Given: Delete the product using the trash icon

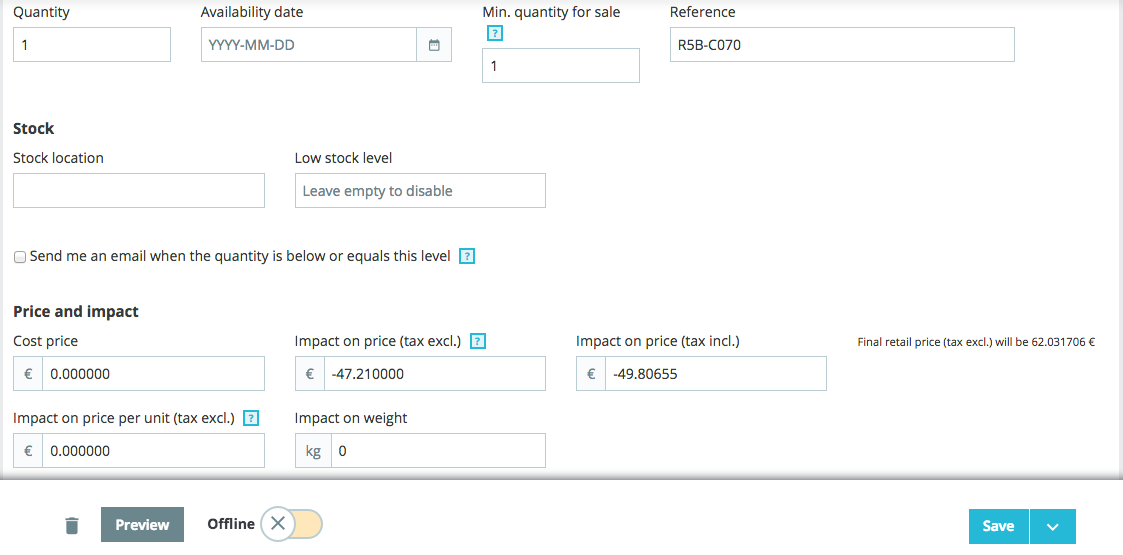Looking at the screenshot, I should (71, 525).
